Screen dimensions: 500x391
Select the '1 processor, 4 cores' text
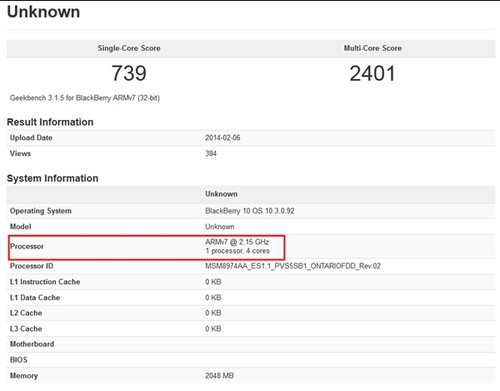click(x=237, y=251)
